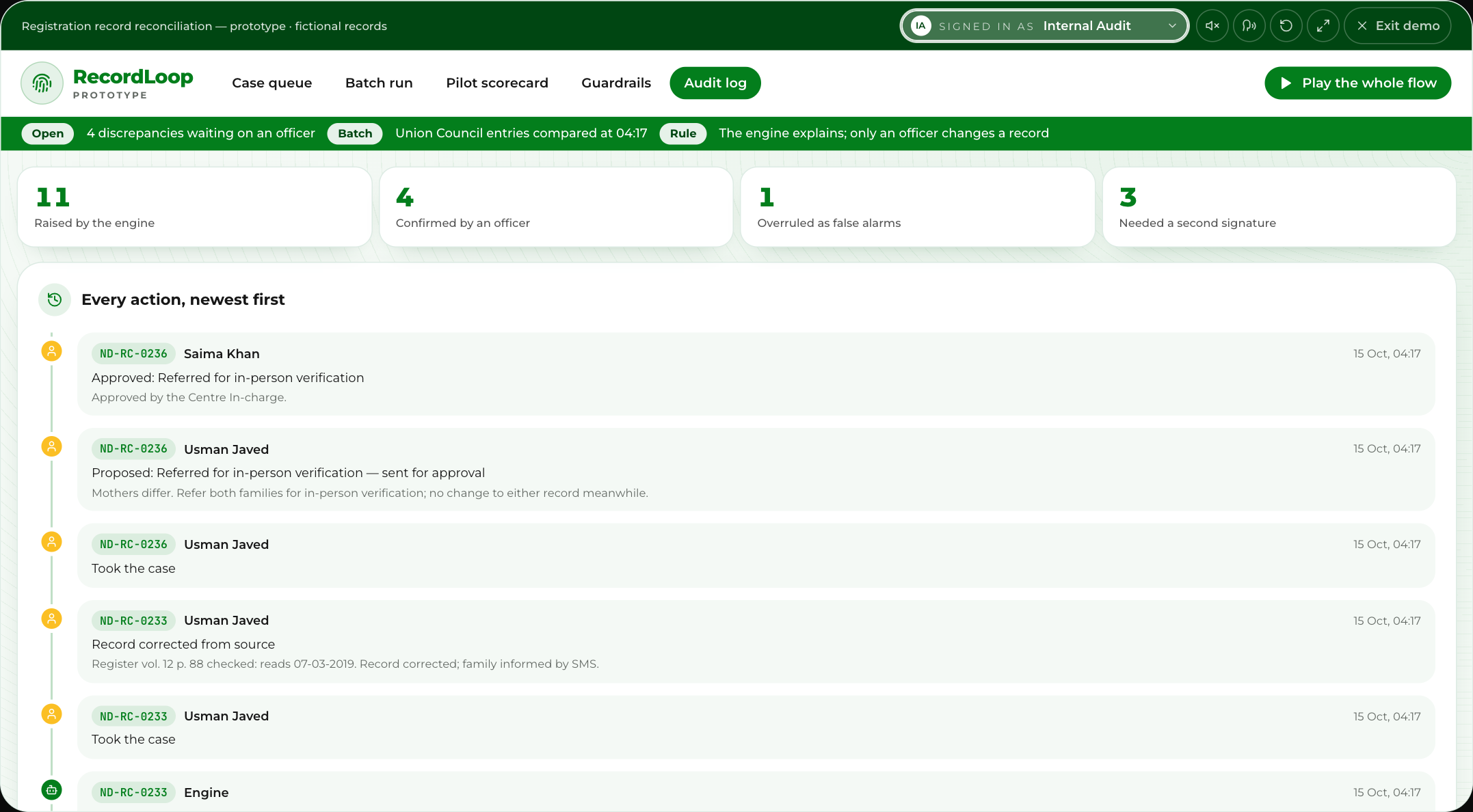This screenshot has height=812, width=1473.
Task: Click the history clock icon beside Every action
Action: [x=55, y=299]
